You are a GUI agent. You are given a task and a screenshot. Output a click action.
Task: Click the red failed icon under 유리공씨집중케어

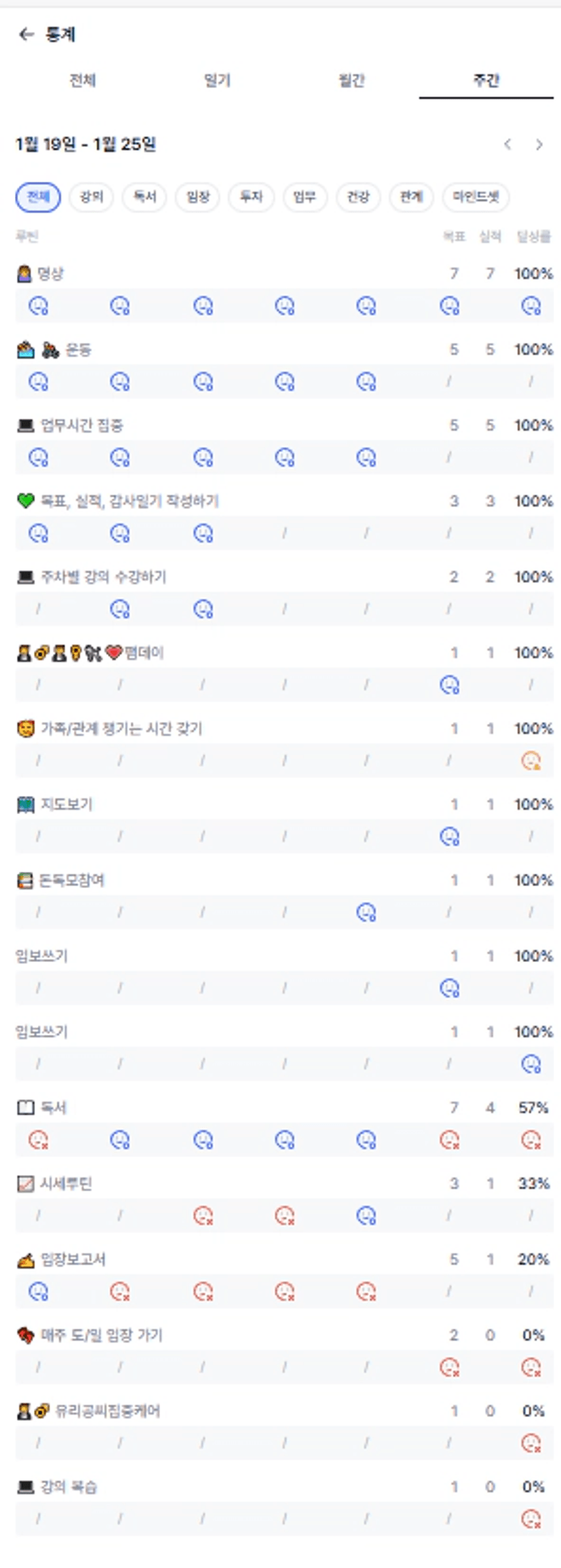tap(530, 1443)
